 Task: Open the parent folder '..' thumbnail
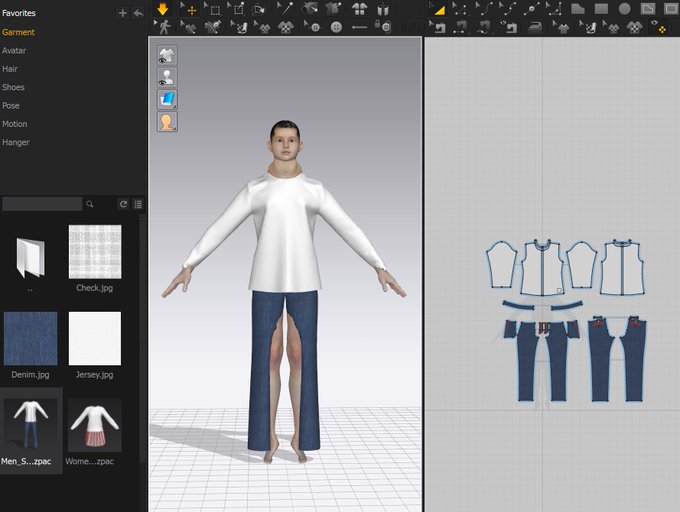[x=30, y=258]
